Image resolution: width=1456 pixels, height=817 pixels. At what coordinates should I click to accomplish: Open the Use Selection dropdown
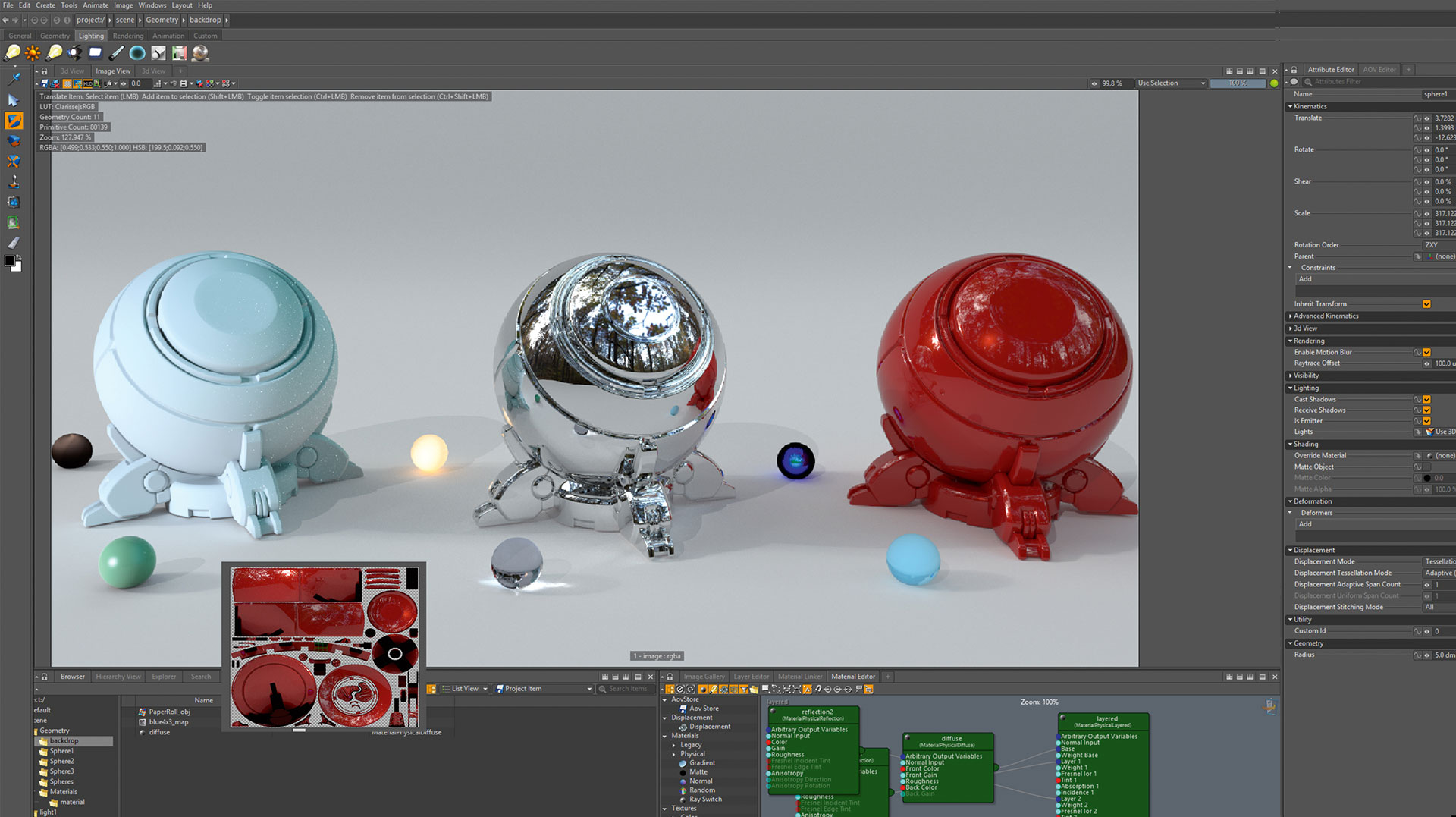click(x=1172, y=83)
